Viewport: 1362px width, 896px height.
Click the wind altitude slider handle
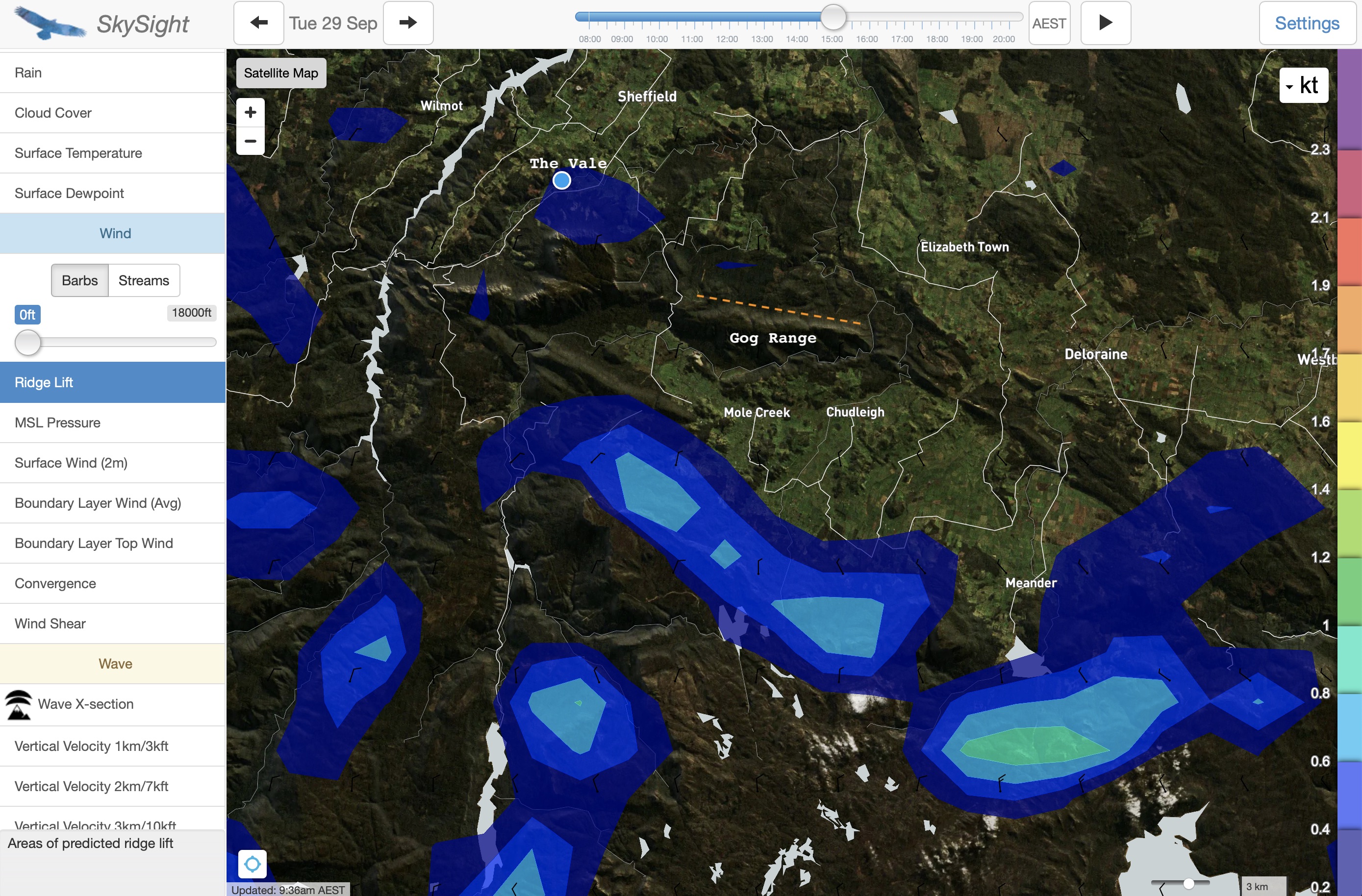tap(27, 342)
